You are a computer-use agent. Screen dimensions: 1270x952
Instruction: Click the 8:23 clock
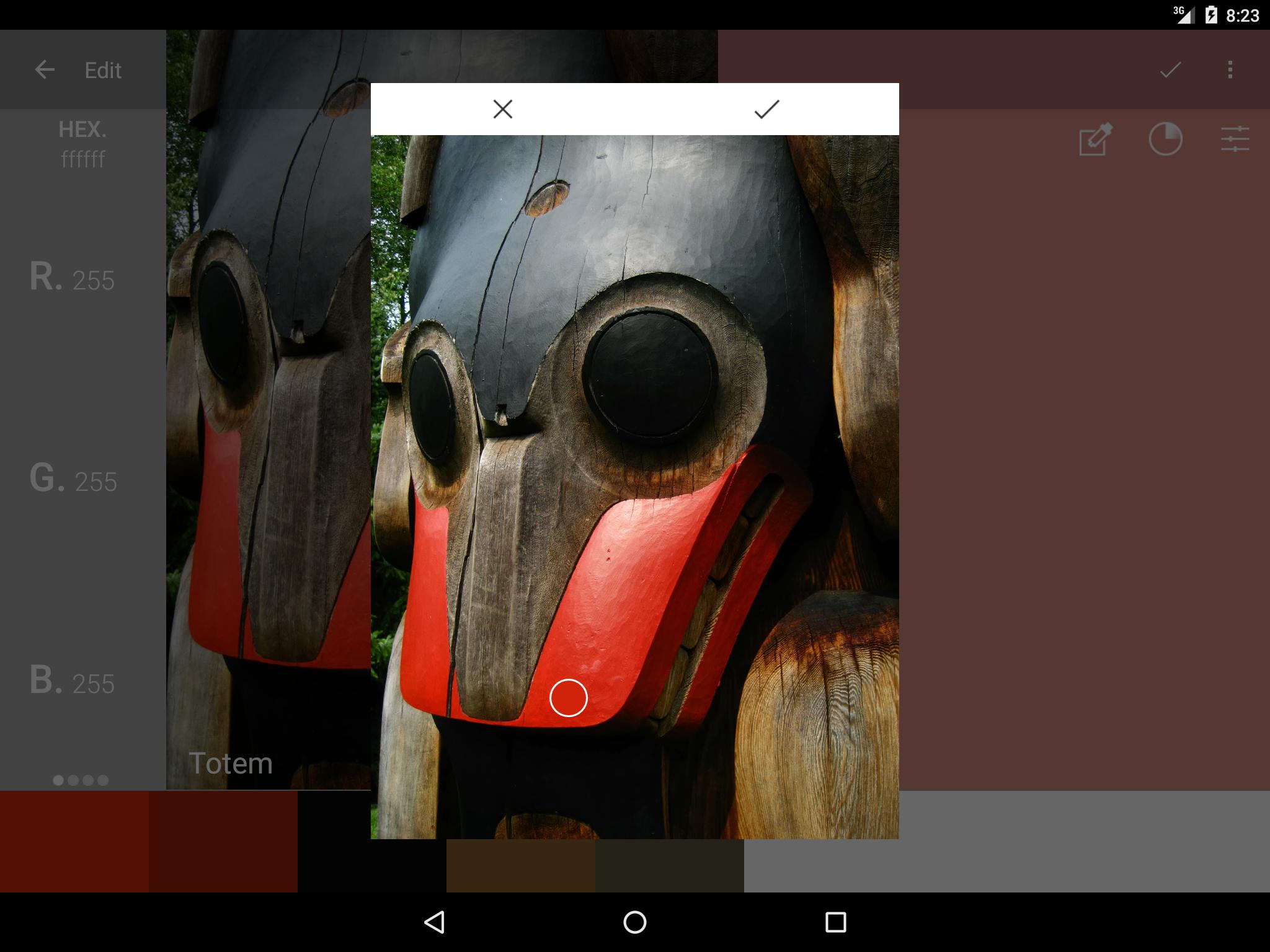[x=1243, y=15]
